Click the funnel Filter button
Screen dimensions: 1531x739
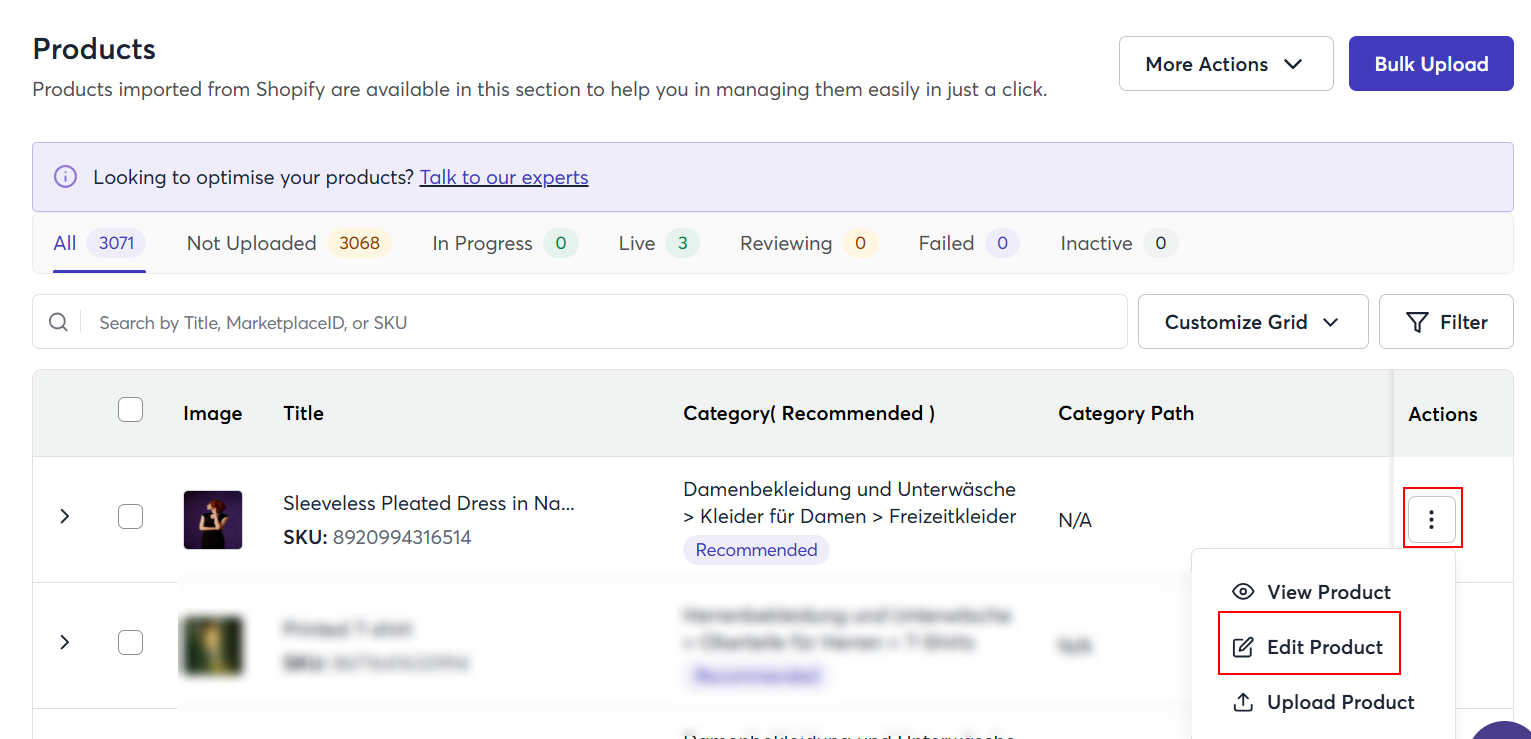pyautogui.click(x=1445, y=322)
